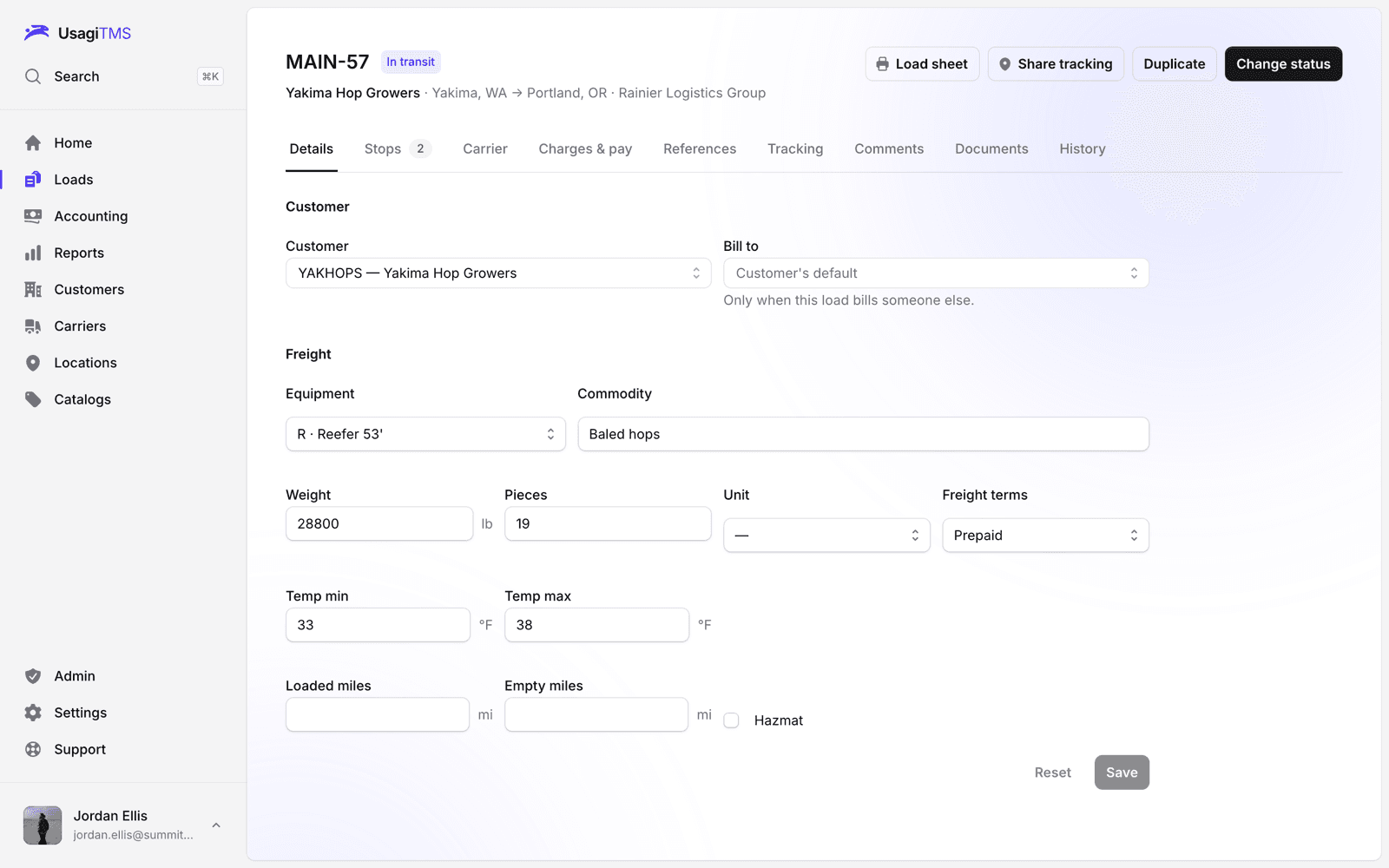Screen dimensions: 1389x868
Task: Click the UsagiTMS rabbit logo
Action: pos(36,33)
